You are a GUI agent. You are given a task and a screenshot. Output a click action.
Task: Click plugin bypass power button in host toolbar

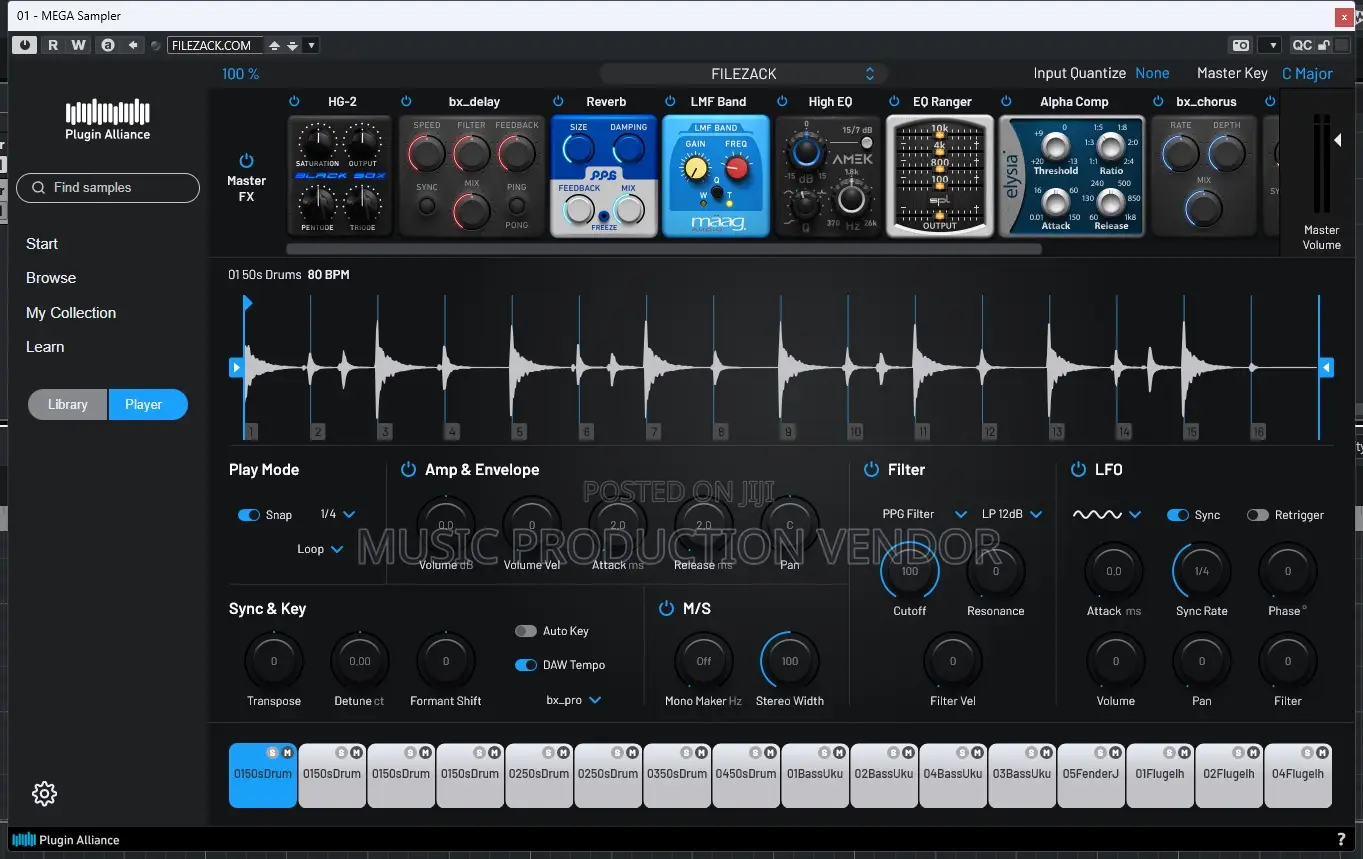coord(25,45)
